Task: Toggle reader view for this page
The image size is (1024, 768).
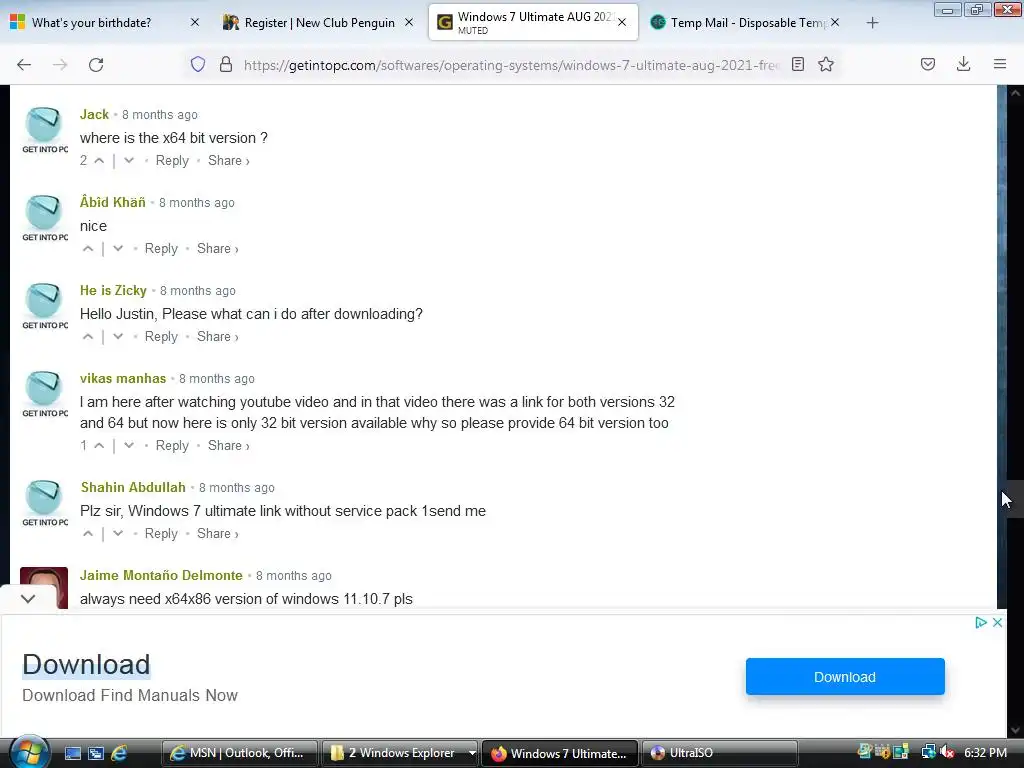Action: 797,64
